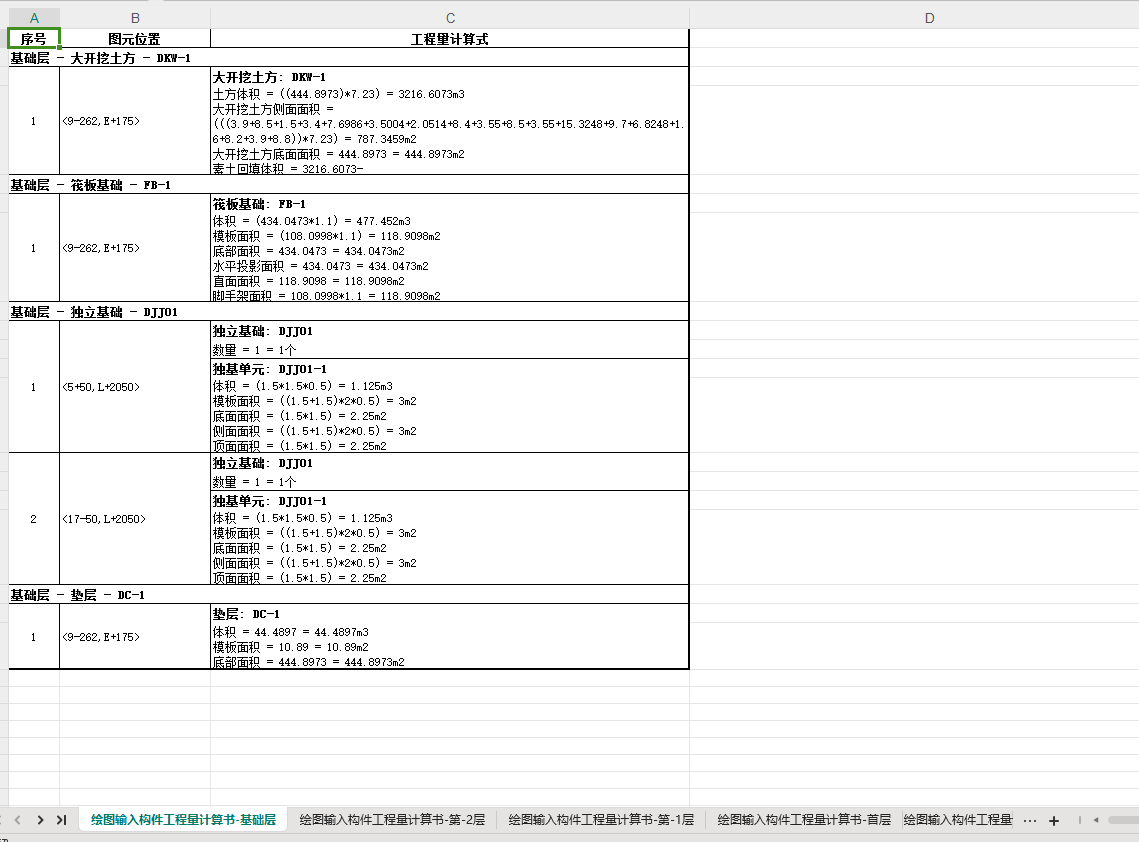Select the 绘图输入构件工程量计算书-基础层 sheet tab
The image size is (1139, 842).
tap(183, 819)
